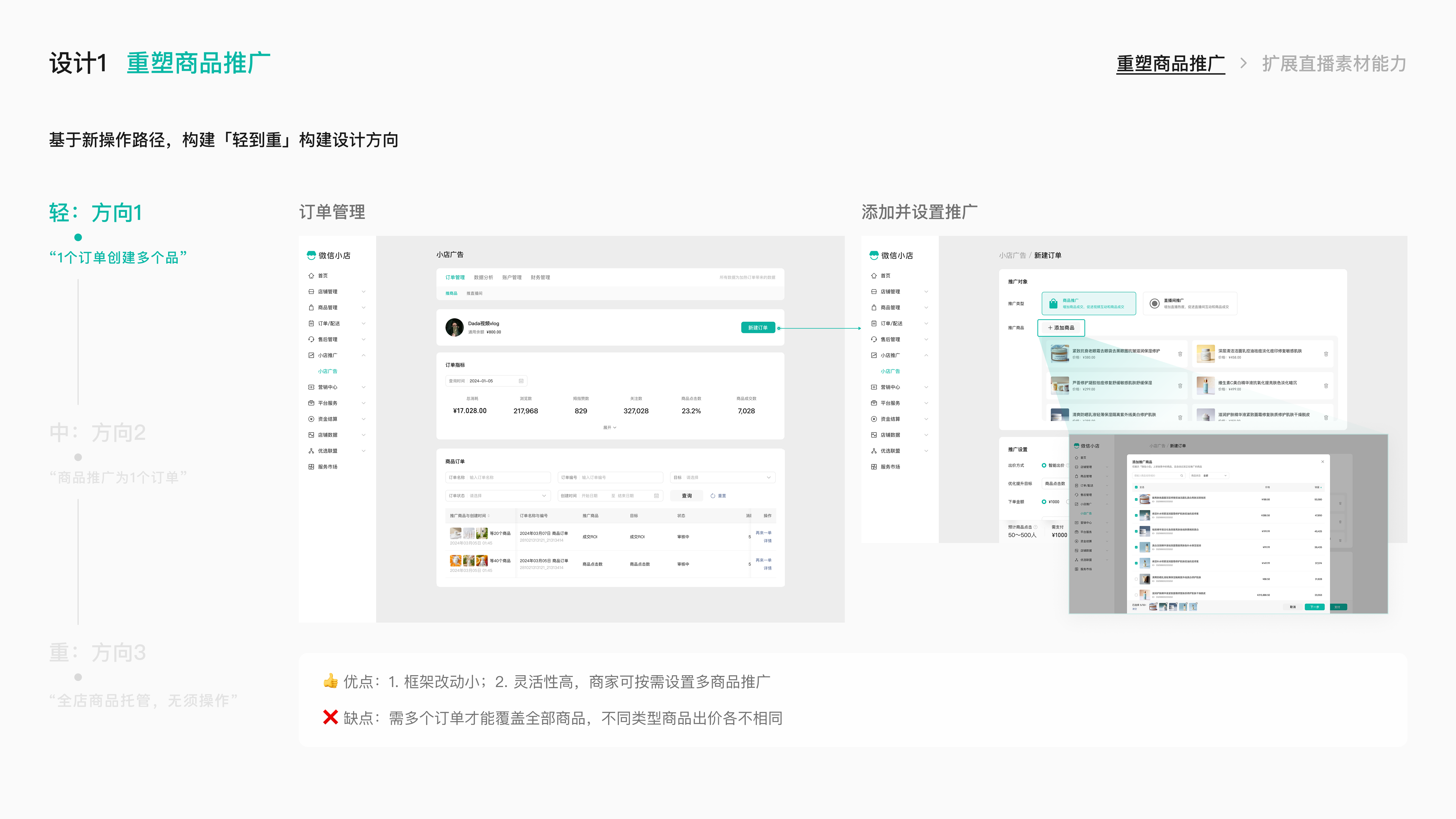The image size is (1456, 819).
Task: Click 小店广告 breadcrumb in 新建订单 mockup
Action: 1012,256
